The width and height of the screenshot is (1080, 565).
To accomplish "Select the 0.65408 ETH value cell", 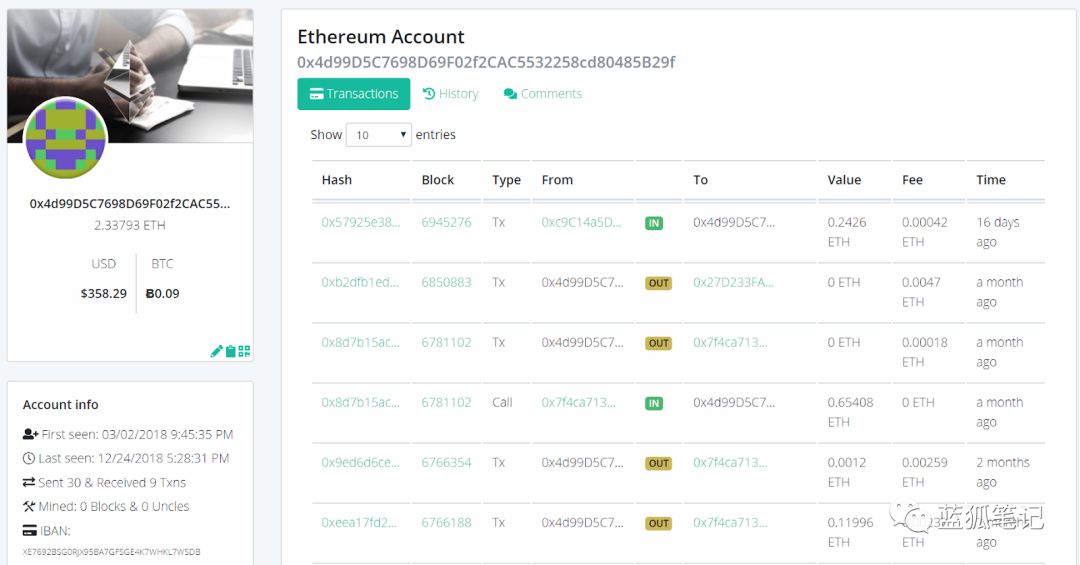I will (851, 412).
